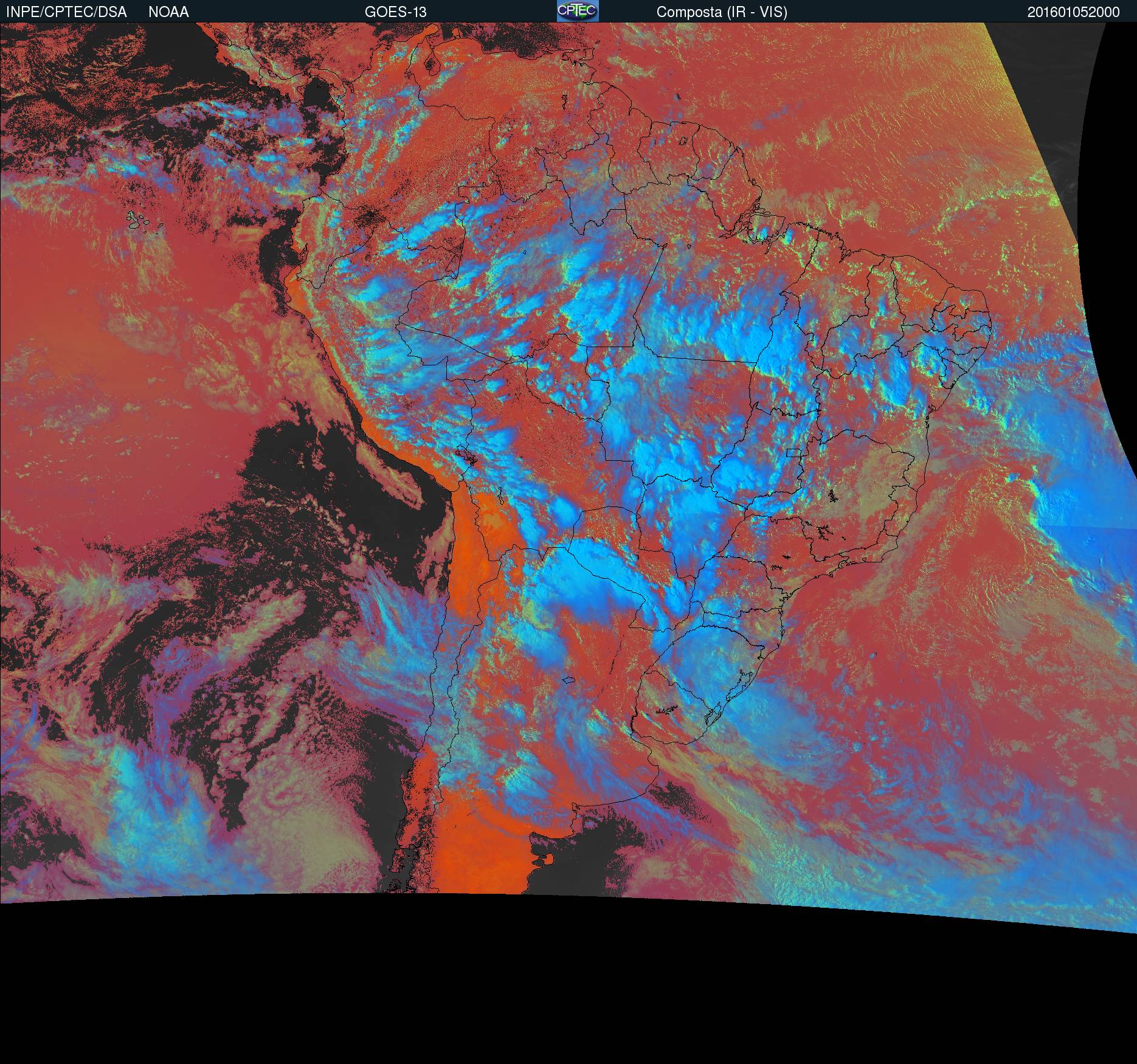Click Brazil's Federal District small rectangle outline

(x=793, y=452)
